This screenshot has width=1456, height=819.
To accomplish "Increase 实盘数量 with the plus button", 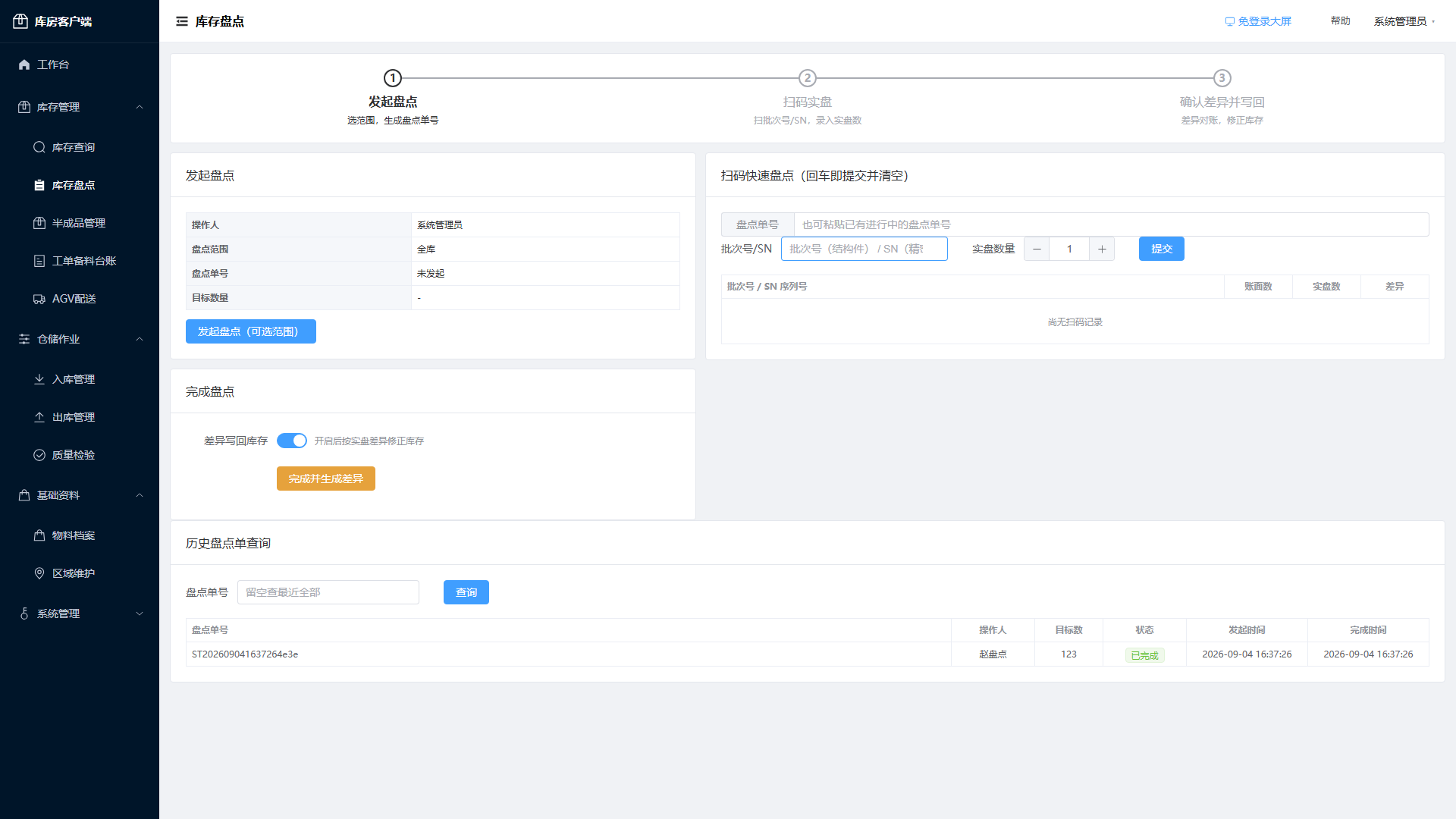I will point(1102,249).
